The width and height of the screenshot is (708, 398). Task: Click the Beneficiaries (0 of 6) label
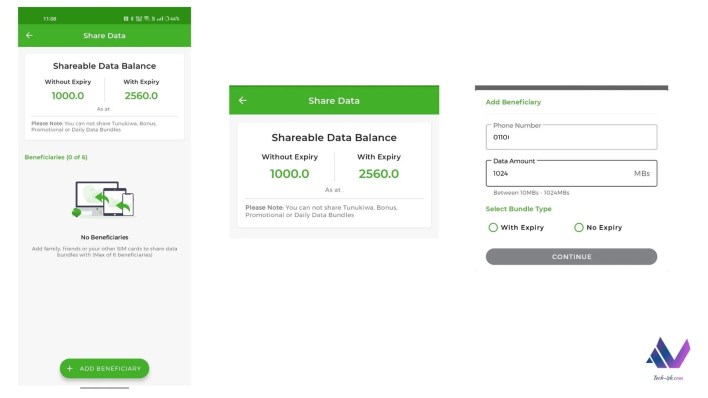click(56, 157)
